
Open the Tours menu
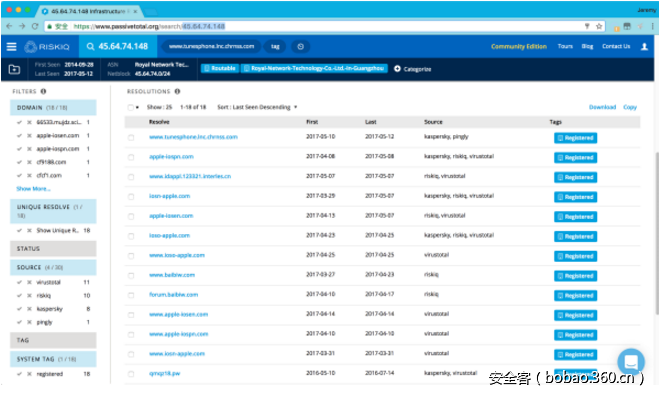click(565, 46)
